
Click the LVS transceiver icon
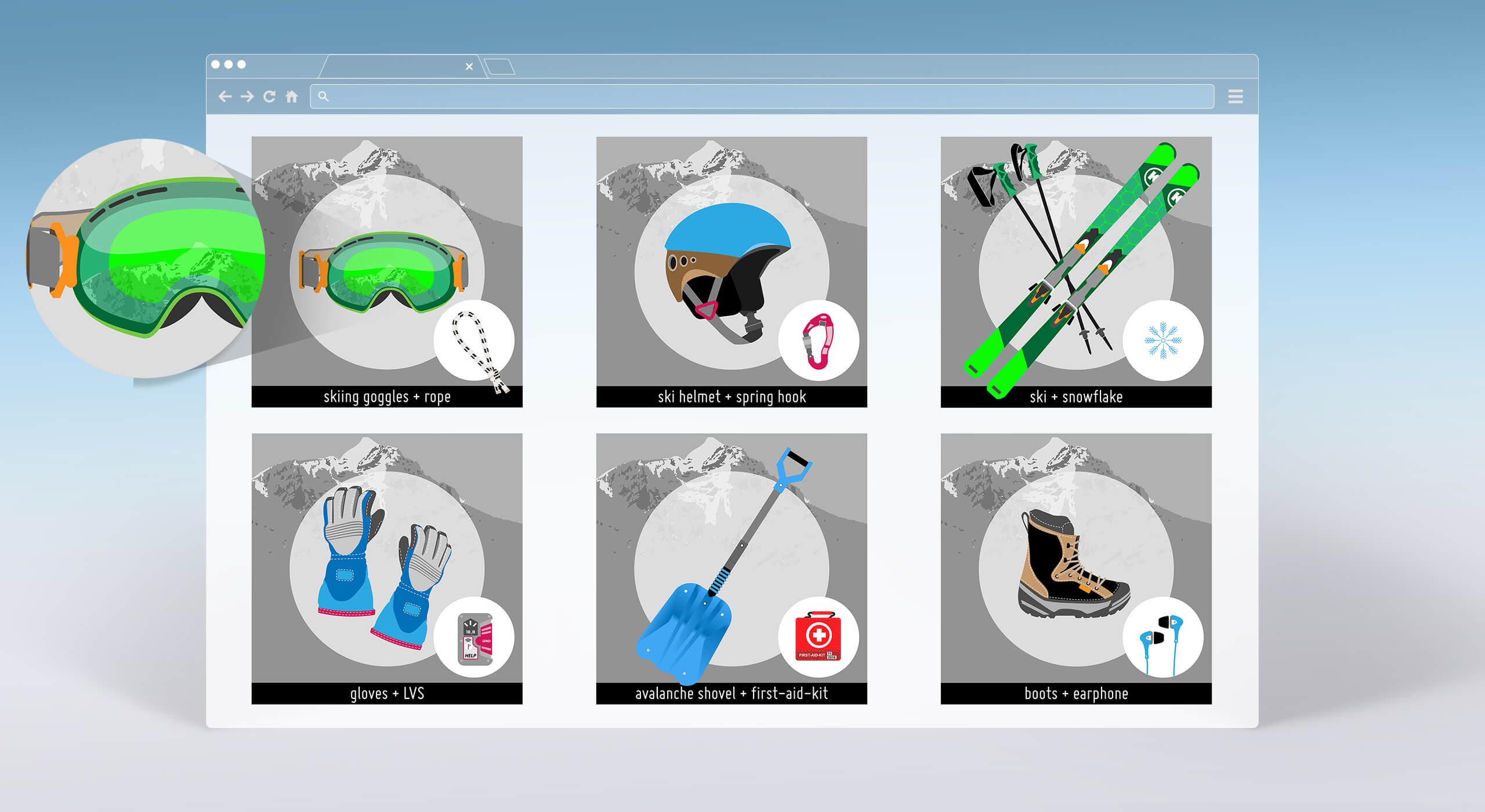tap(474, 637)
